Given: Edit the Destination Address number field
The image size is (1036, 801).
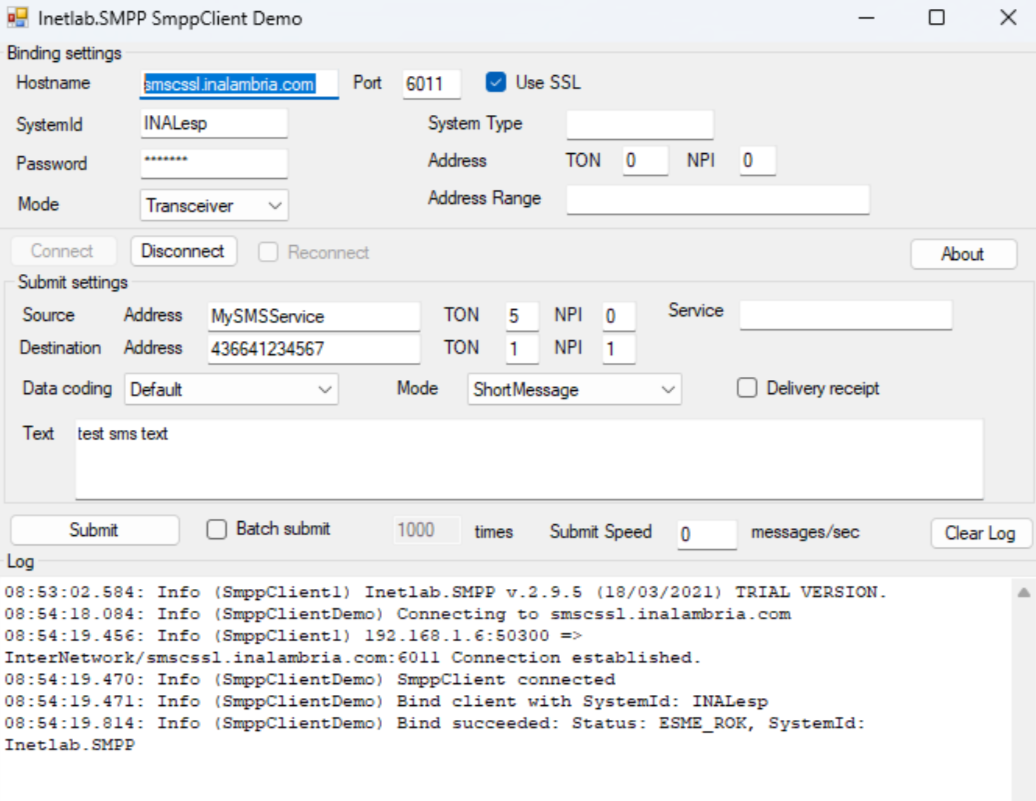Looking at the screenshot, I should tap(314, 348).
